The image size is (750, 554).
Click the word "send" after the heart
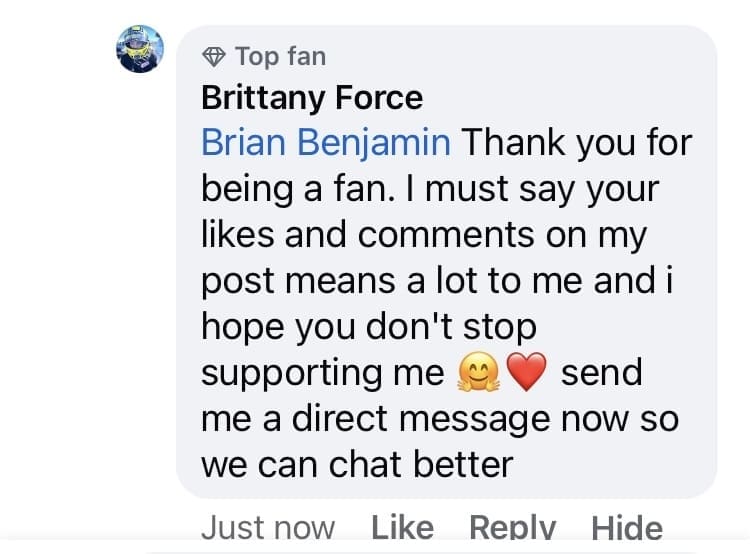point(601,373)
